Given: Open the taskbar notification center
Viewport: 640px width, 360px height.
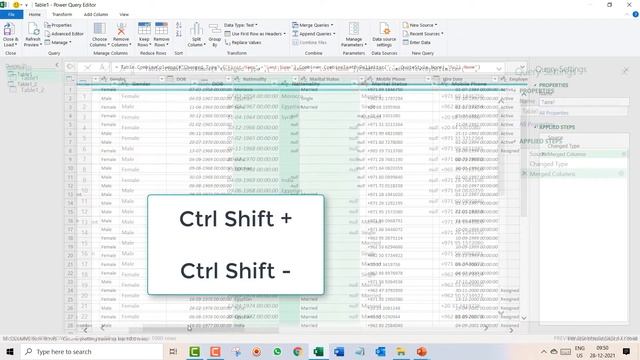Looking at the screenshot, I should coord(626,351).
